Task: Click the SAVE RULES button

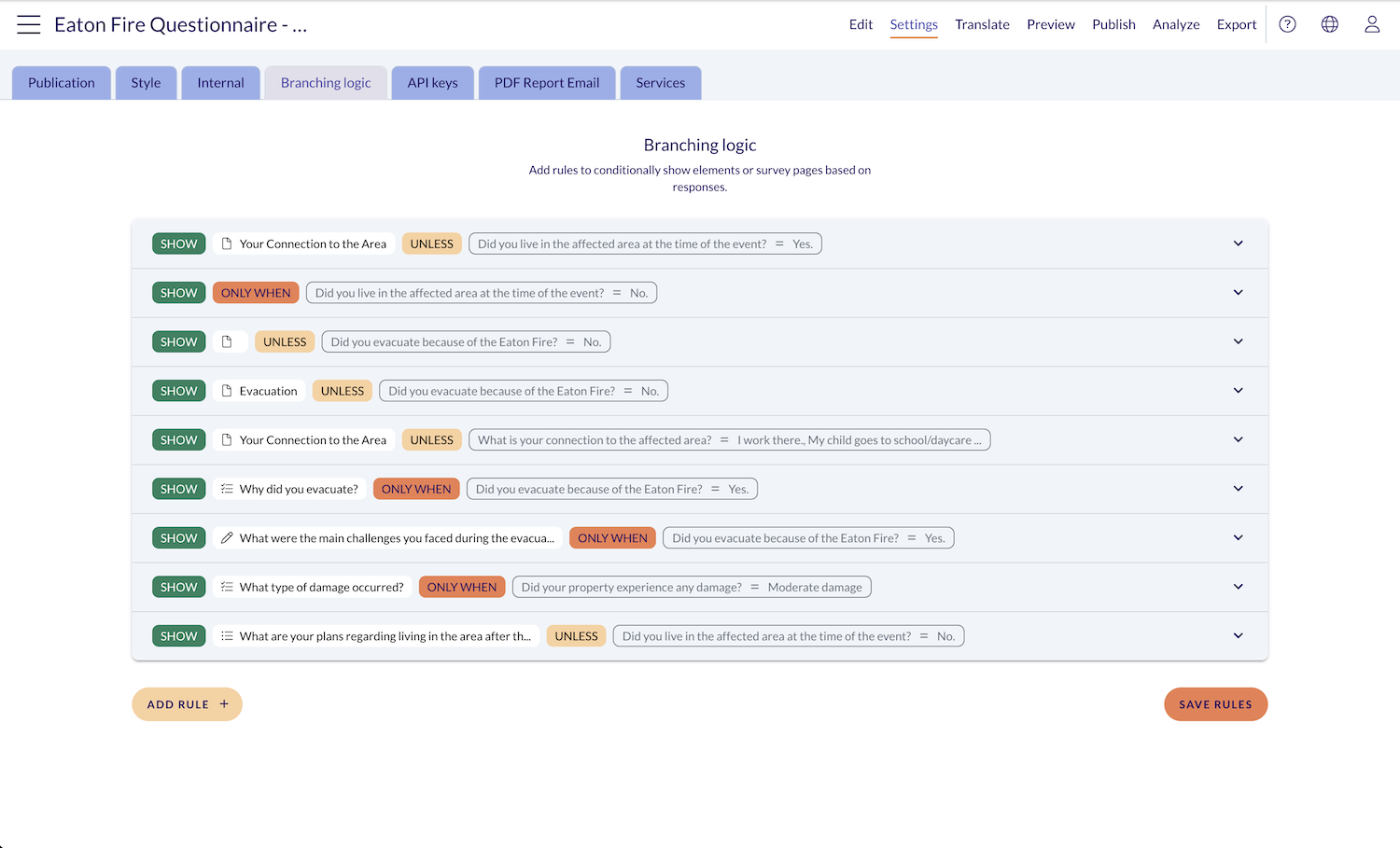Action: pos(1215,704)
